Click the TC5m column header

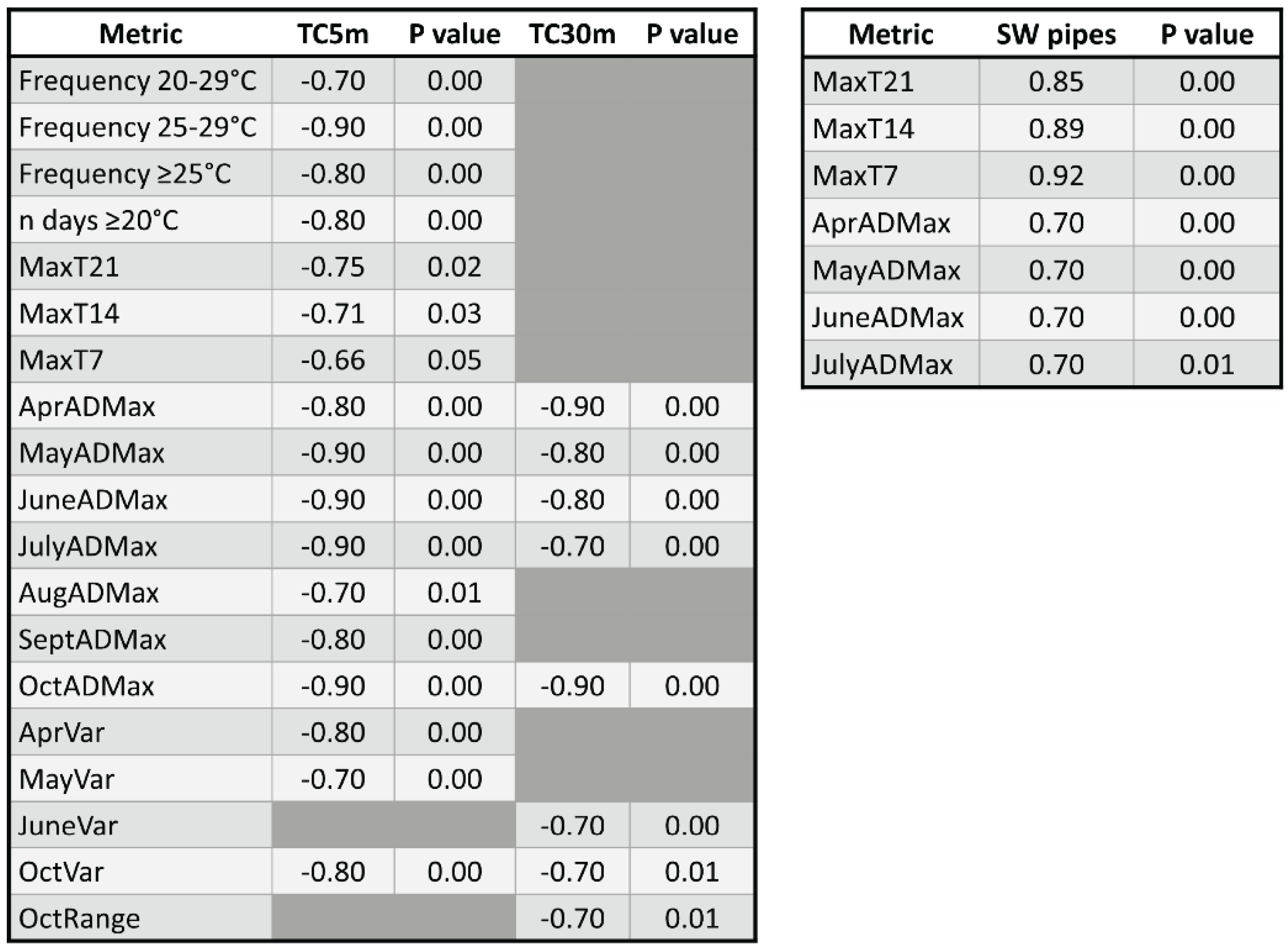coord(333,34)
